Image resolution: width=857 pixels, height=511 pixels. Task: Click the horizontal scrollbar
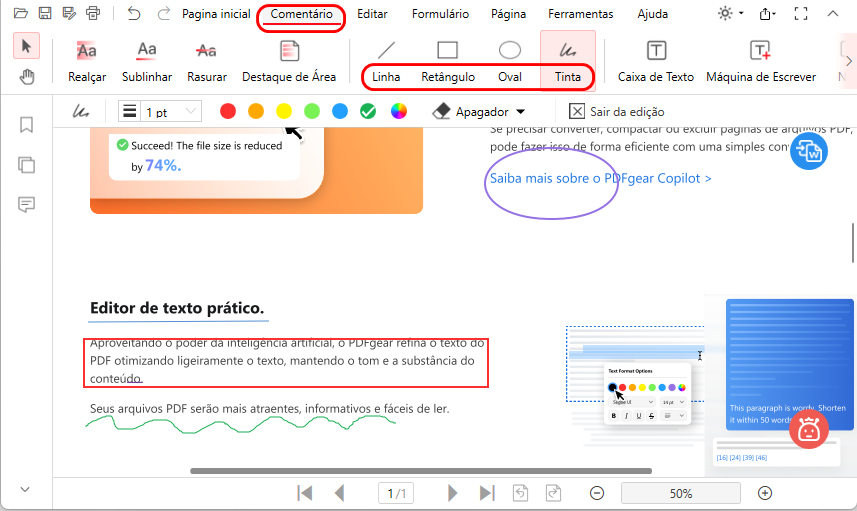tap(421, 471)
